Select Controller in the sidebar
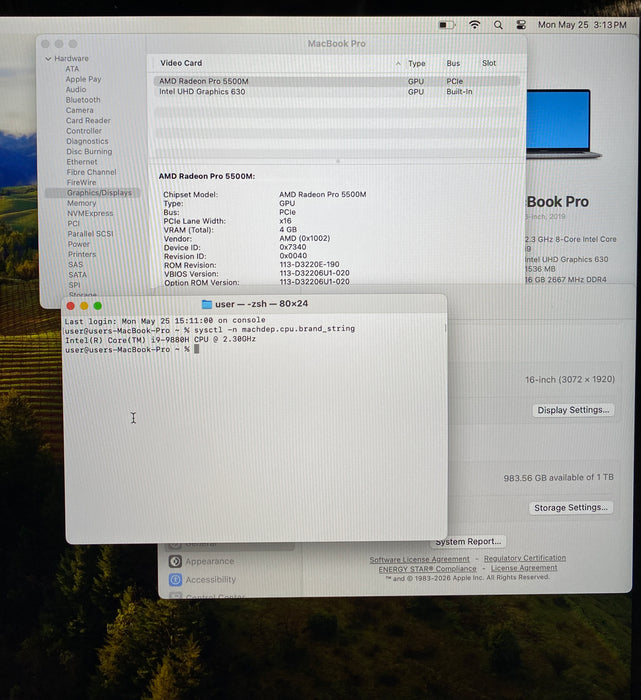 tap(84, 130)
